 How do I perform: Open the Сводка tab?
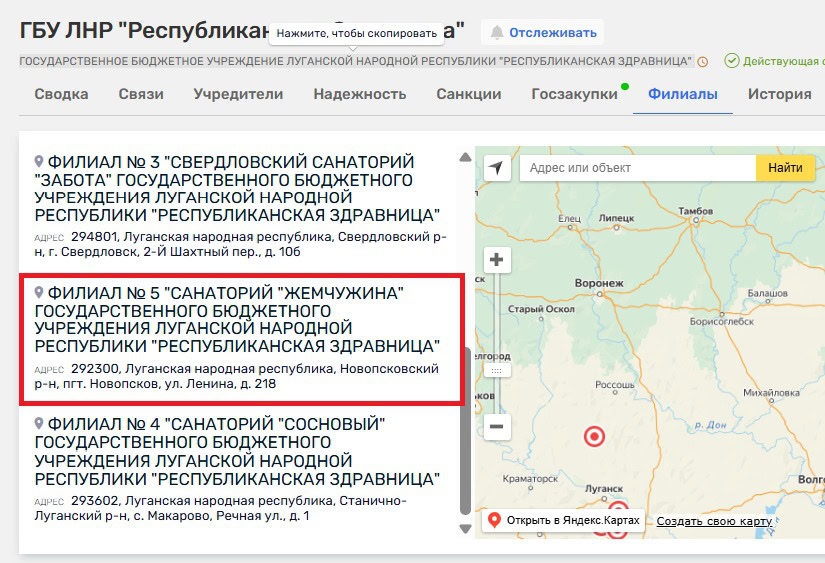pyautogui.click(x=61, y=94)
